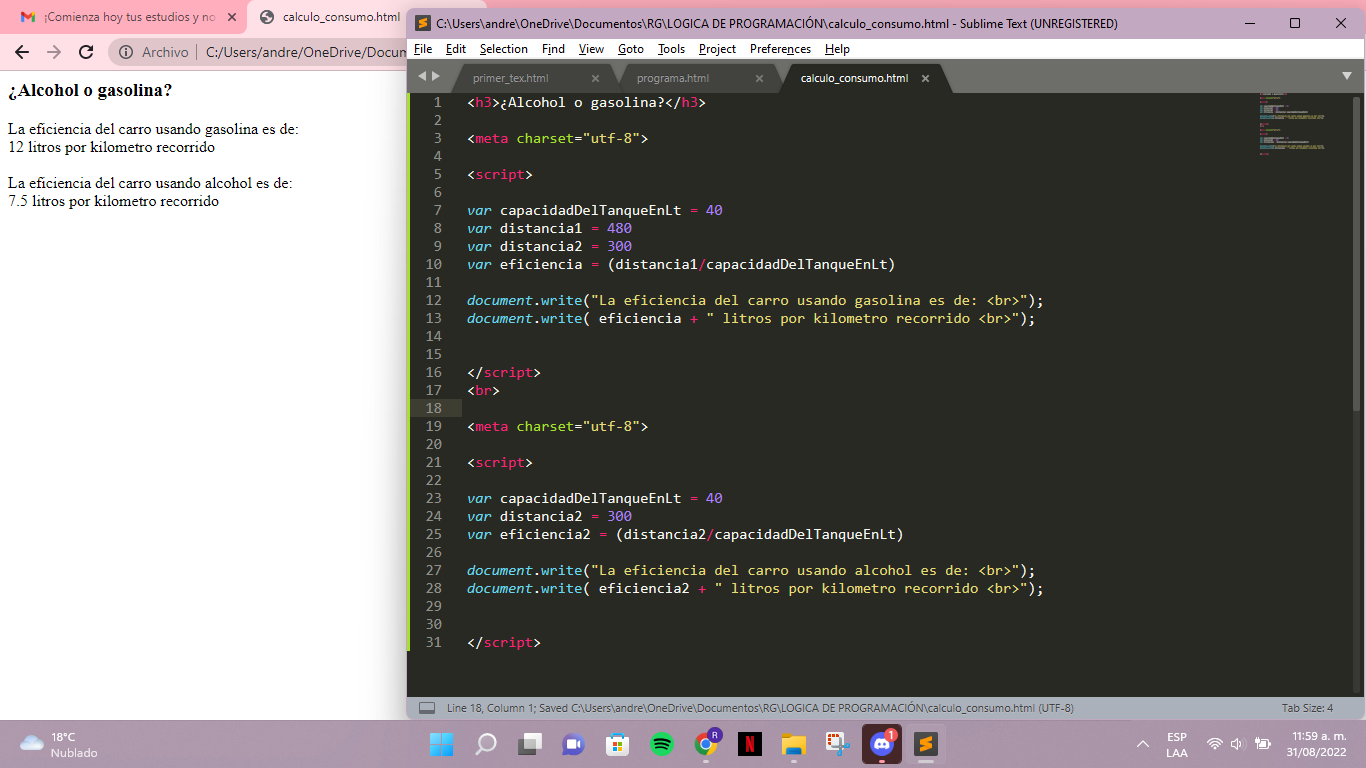Open the Edit menu
The image size is (1366, 768).
click(456, 48)
